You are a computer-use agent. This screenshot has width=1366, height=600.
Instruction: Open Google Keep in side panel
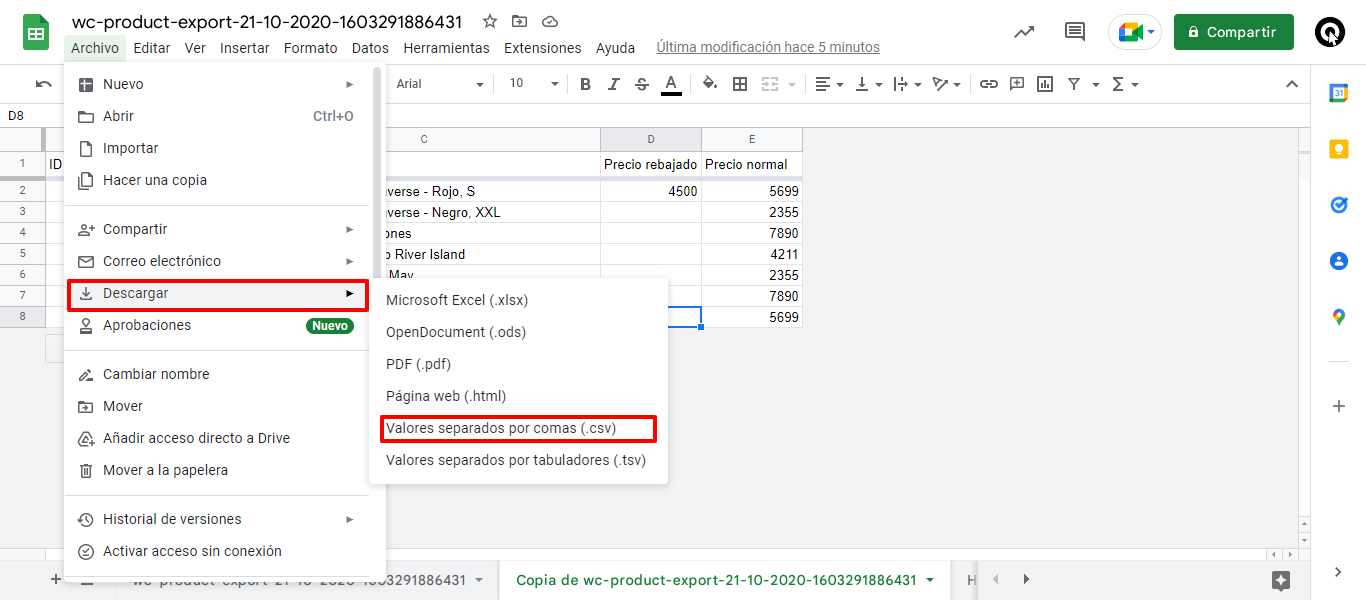point(1338,149)
